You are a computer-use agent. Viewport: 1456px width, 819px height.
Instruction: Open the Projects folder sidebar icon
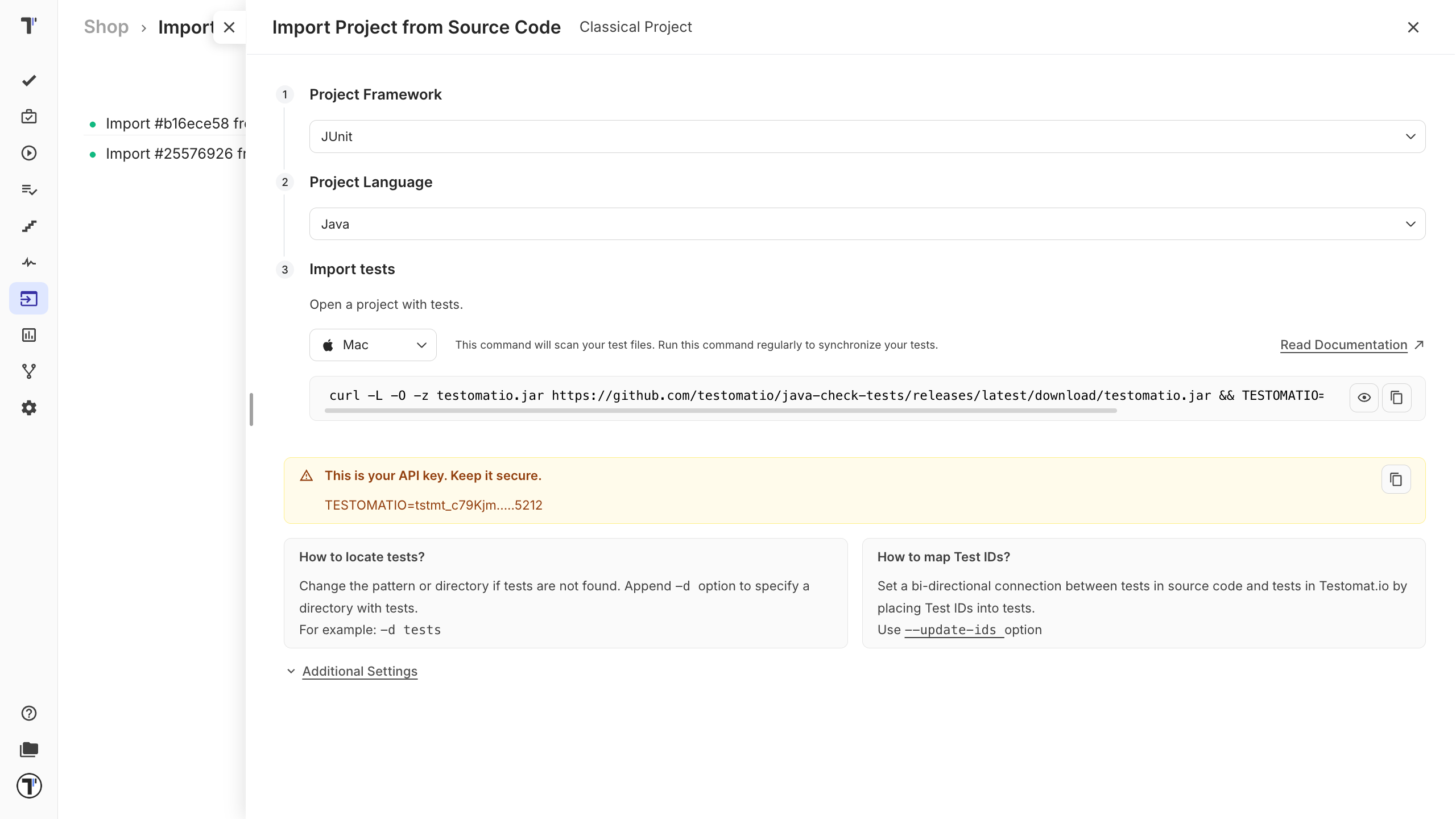(x=29, y=750)
